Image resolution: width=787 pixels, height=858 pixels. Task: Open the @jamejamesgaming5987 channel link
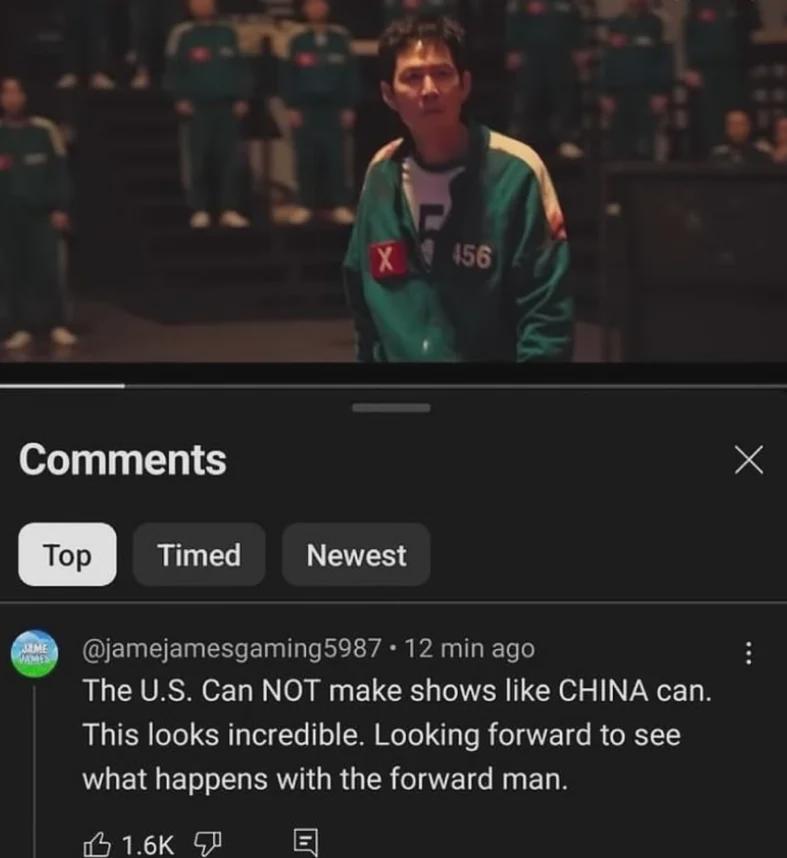coord(232,648)
